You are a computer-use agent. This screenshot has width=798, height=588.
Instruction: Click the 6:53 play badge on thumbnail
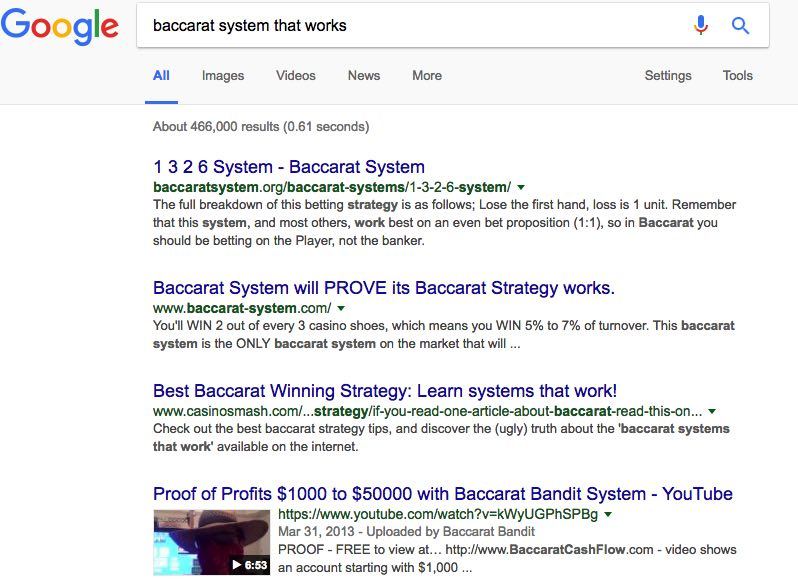point(249,565)
